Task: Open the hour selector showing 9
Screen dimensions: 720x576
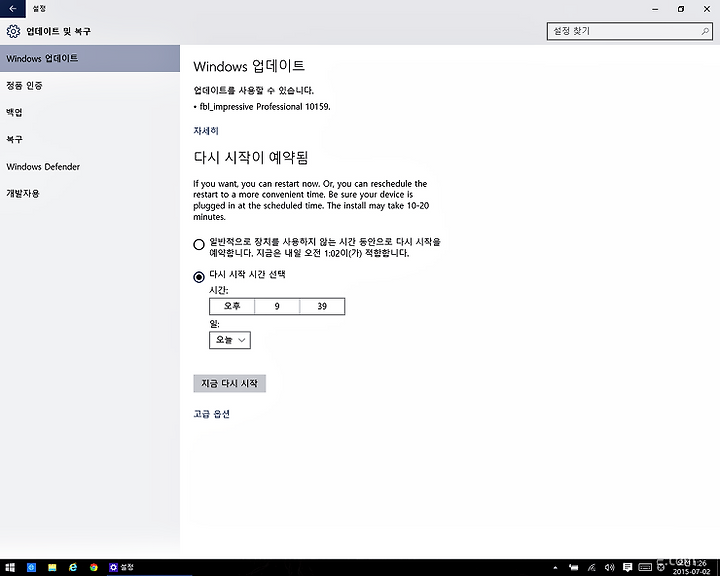Action: 277,306
